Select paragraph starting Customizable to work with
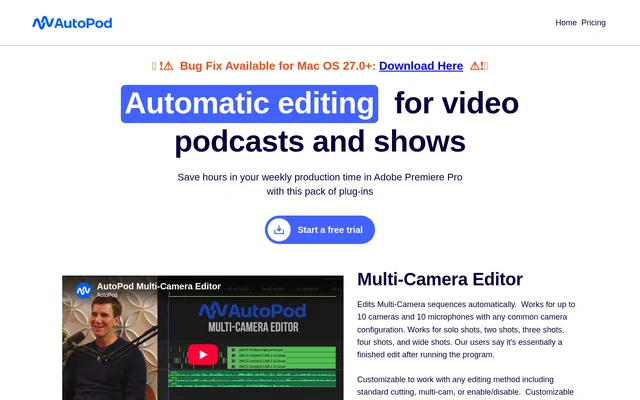The height and width of the screenshot is (400, 640). [x=466, y=386]
